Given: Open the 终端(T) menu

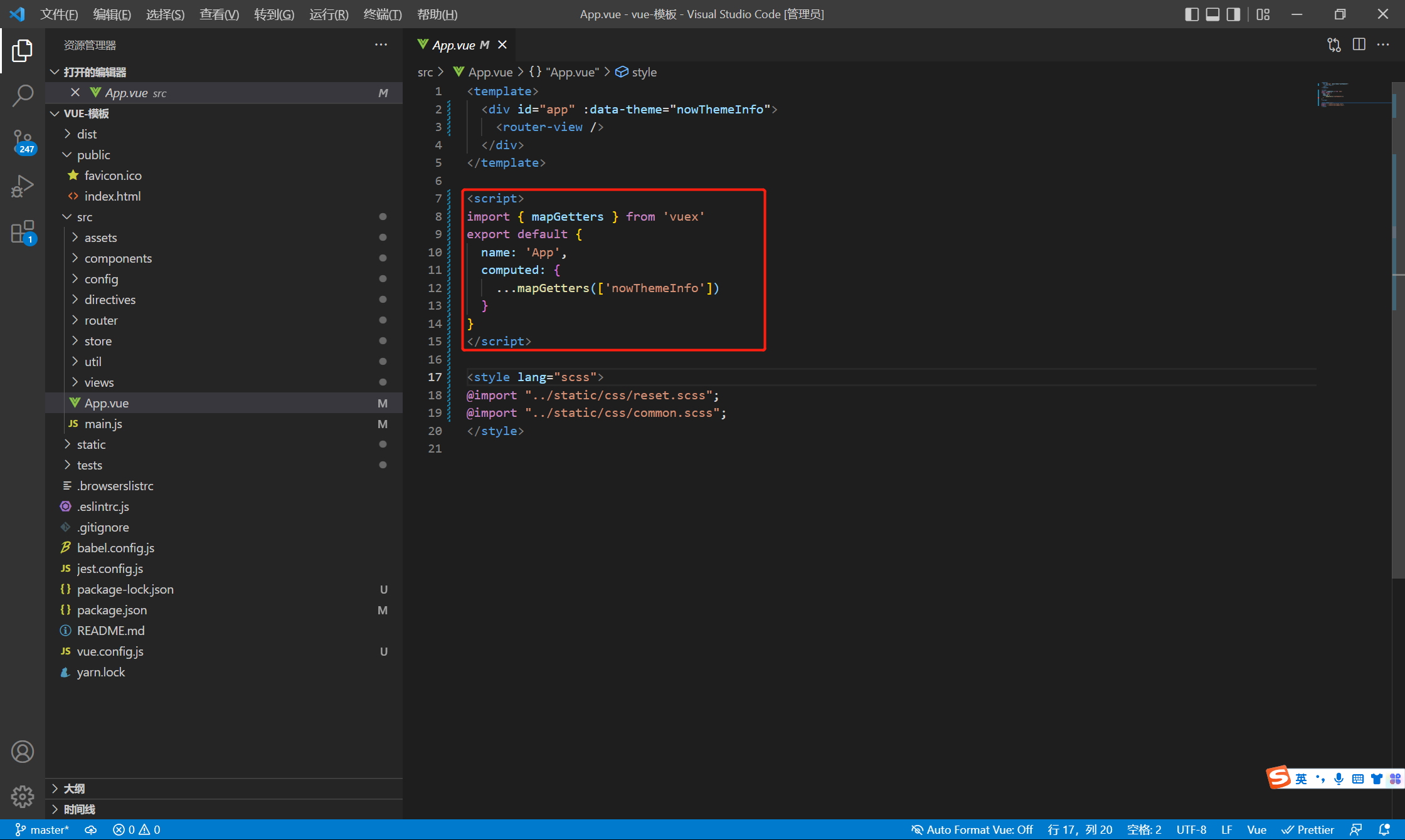Looking at the screenshot, I should click(382, 14).
